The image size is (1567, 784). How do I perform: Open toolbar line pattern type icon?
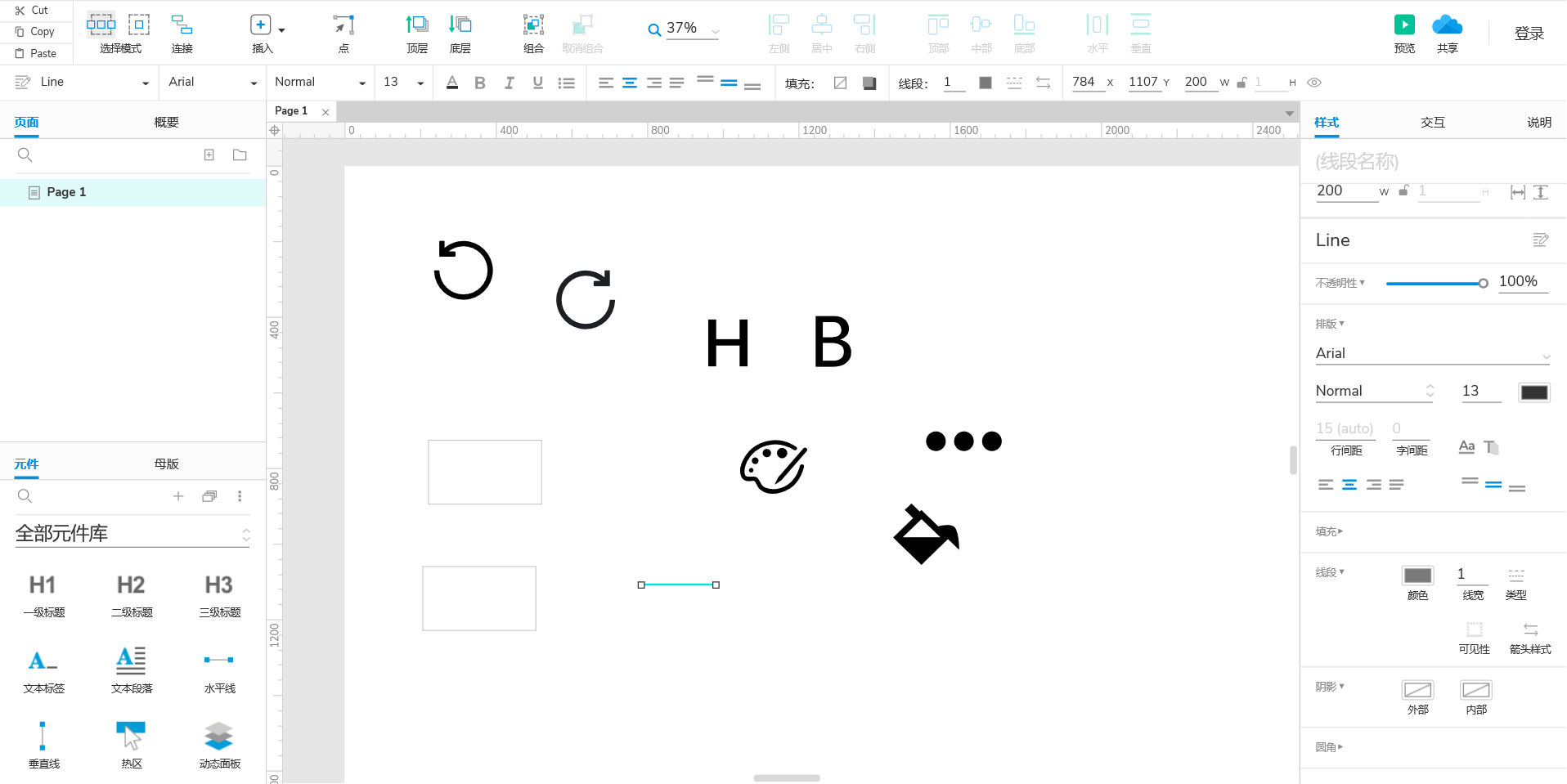click(1014, 83)
